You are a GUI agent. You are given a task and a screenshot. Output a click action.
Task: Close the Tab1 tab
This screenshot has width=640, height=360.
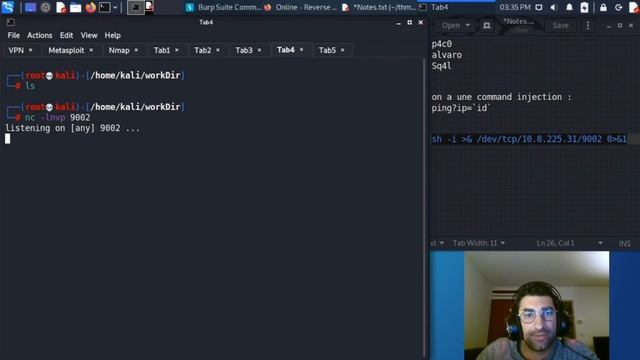point(177,50)
